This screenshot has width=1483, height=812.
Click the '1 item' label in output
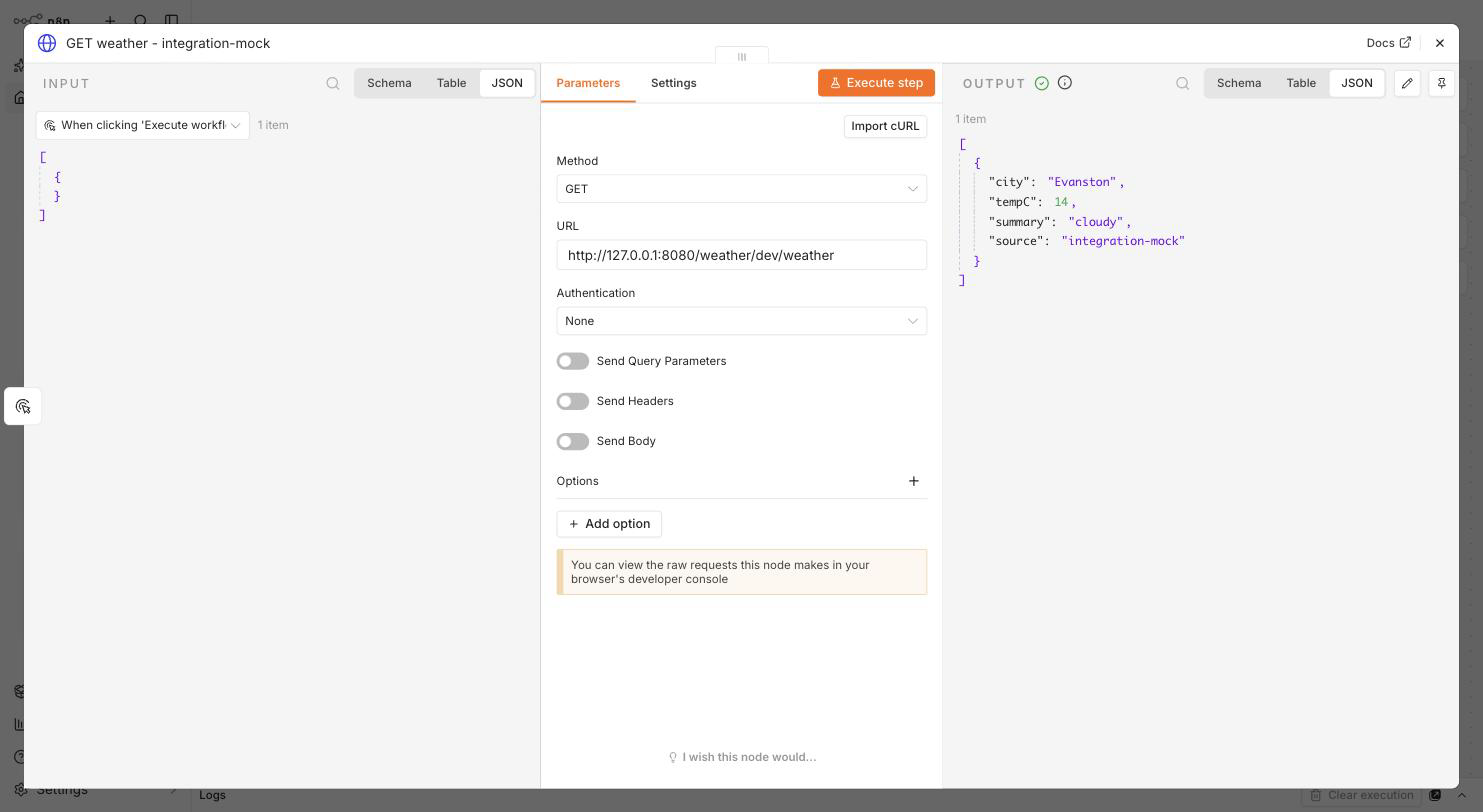970,119
